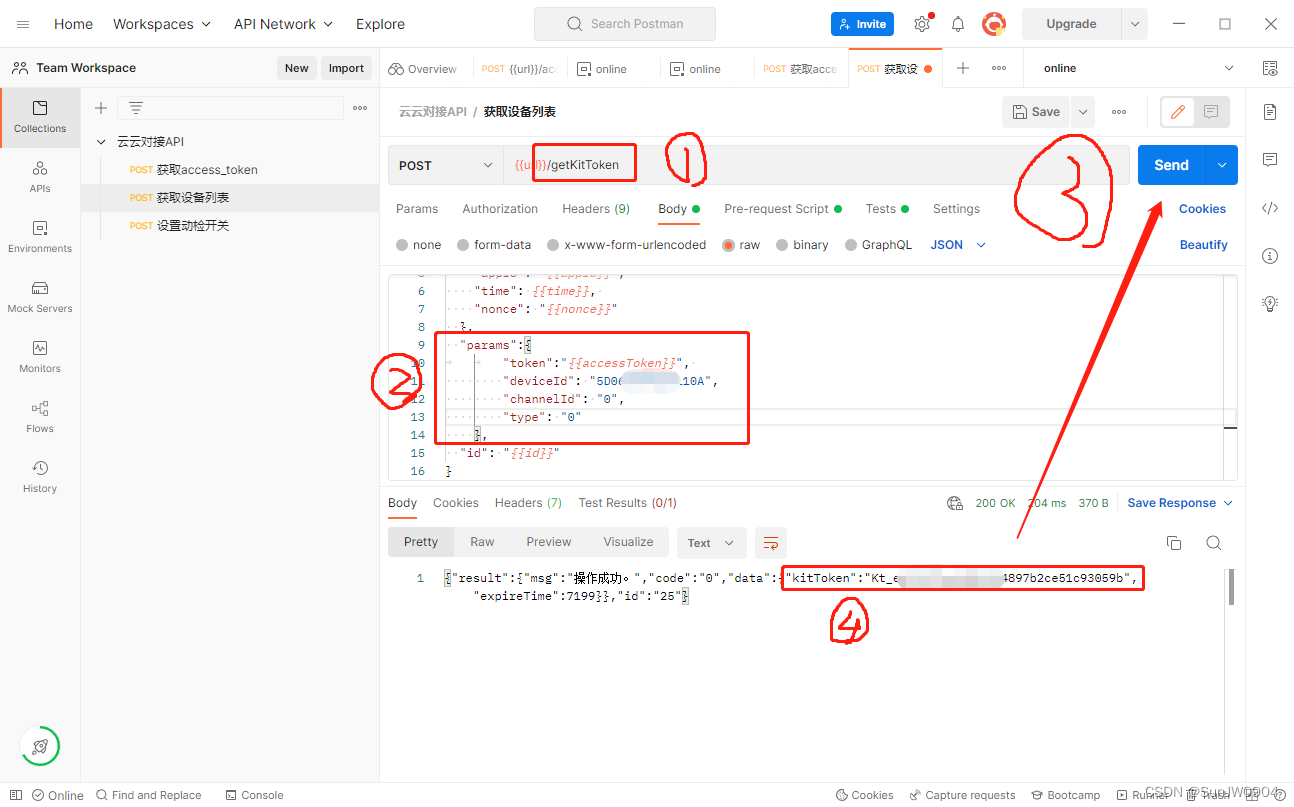
Task: Open Send button dropdown arrow
Action: point(1222,165)
